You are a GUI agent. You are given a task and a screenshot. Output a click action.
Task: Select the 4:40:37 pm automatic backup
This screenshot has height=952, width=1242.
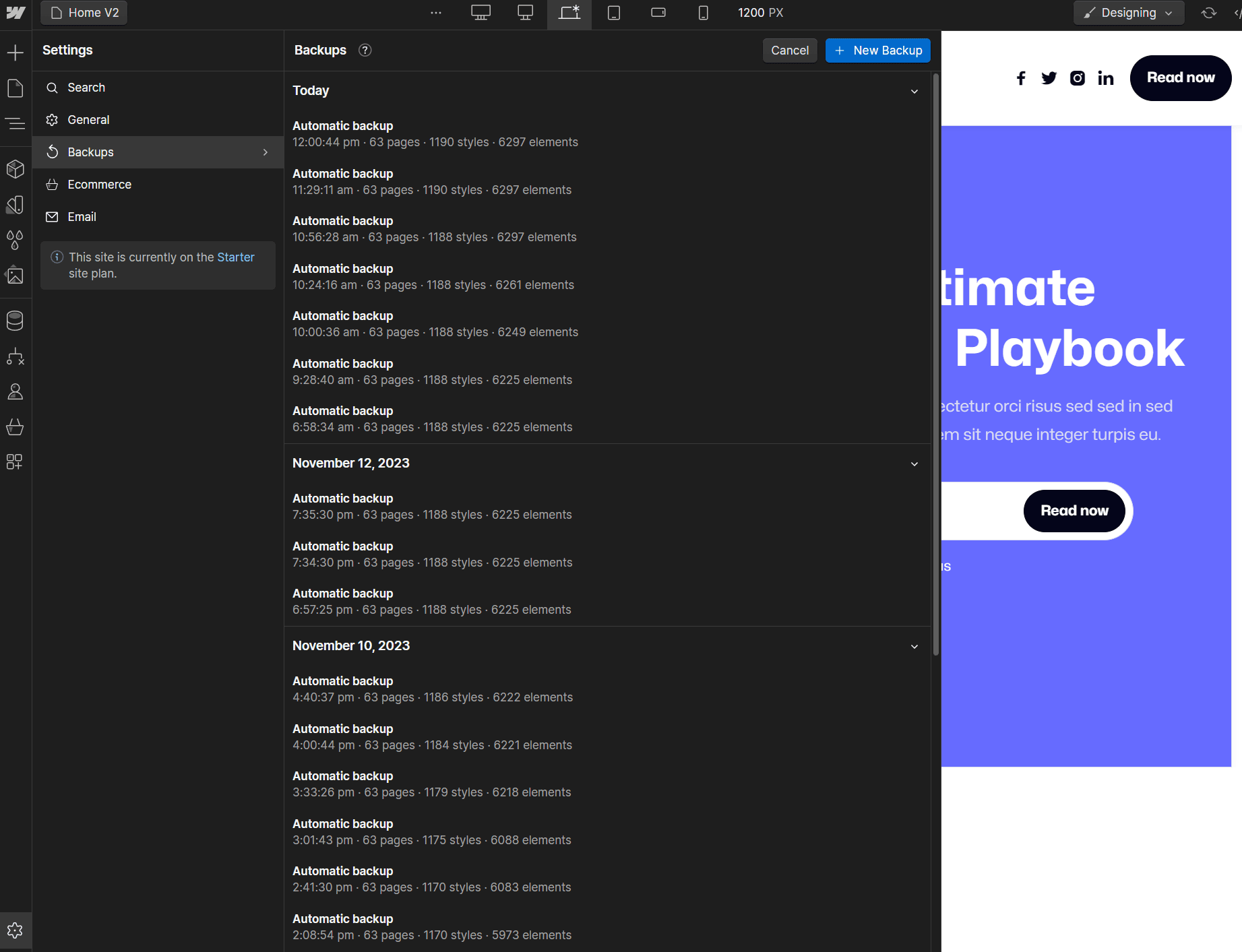tap(607, 689)
